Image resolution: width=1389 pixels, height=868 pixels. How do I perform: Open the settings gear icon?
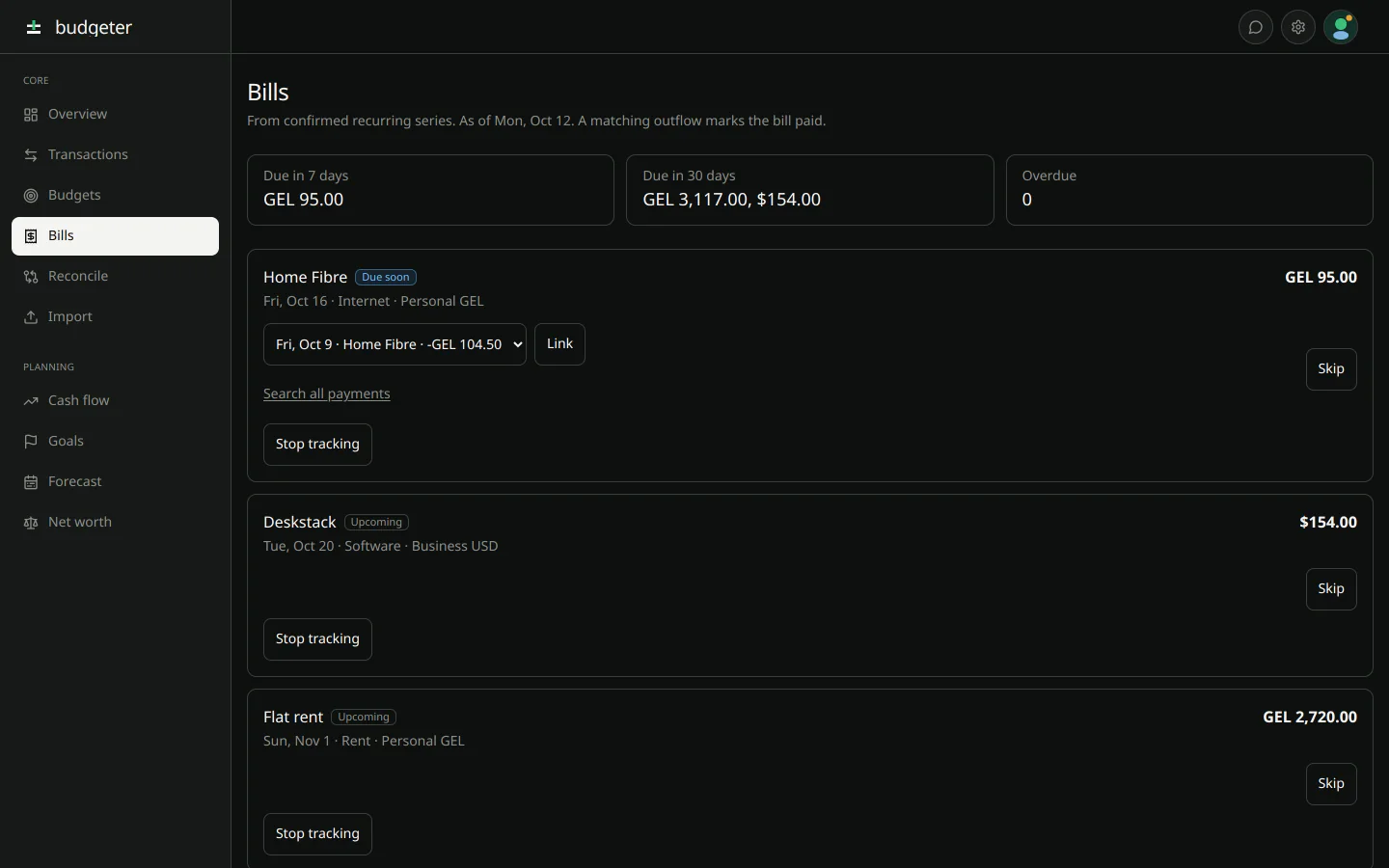tap(1298, 27)
